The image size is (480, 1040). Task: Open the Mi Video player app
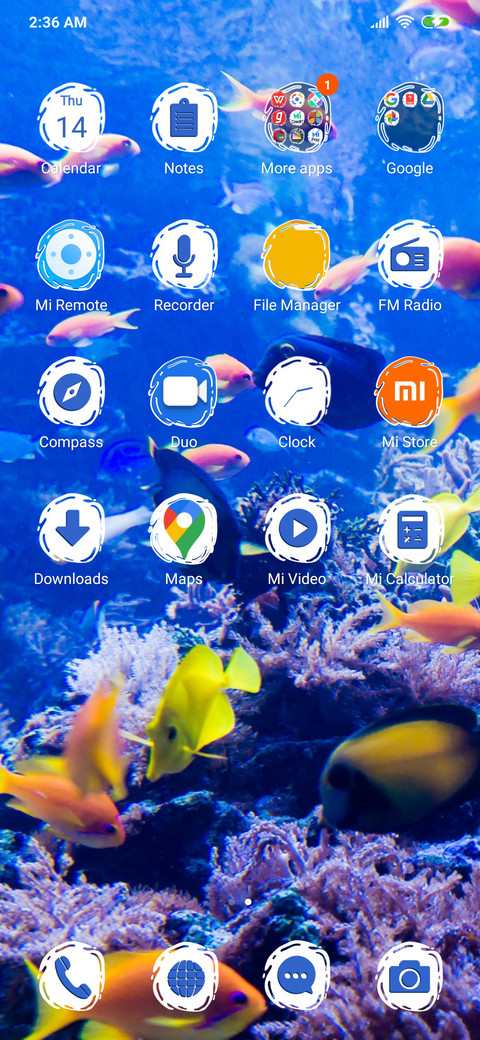pyautogui.click(x=296, y=529)
